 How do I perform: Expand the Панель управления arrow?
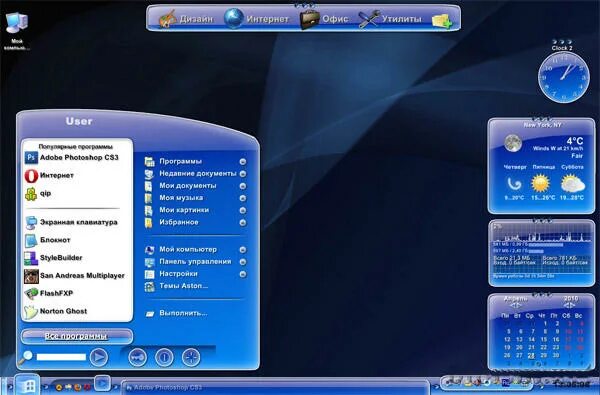pos(243,262)
